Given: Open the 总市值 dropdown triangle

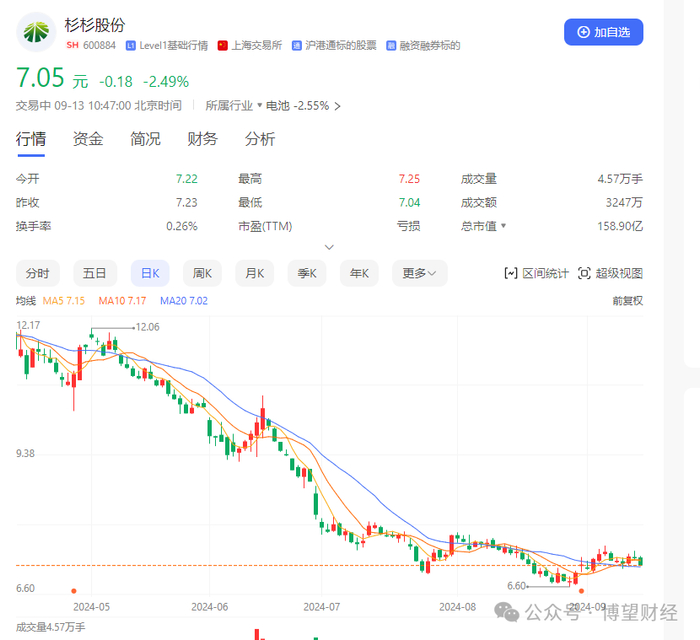Looking at the screenshot, I should coord(504,226).
